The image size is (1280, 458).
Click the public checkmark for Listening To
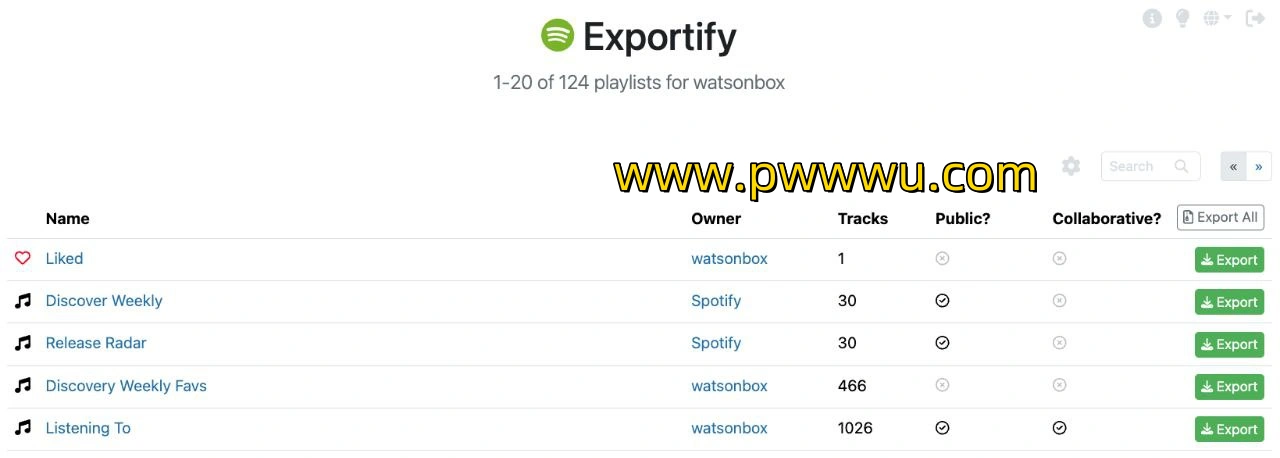coord(942,428)
